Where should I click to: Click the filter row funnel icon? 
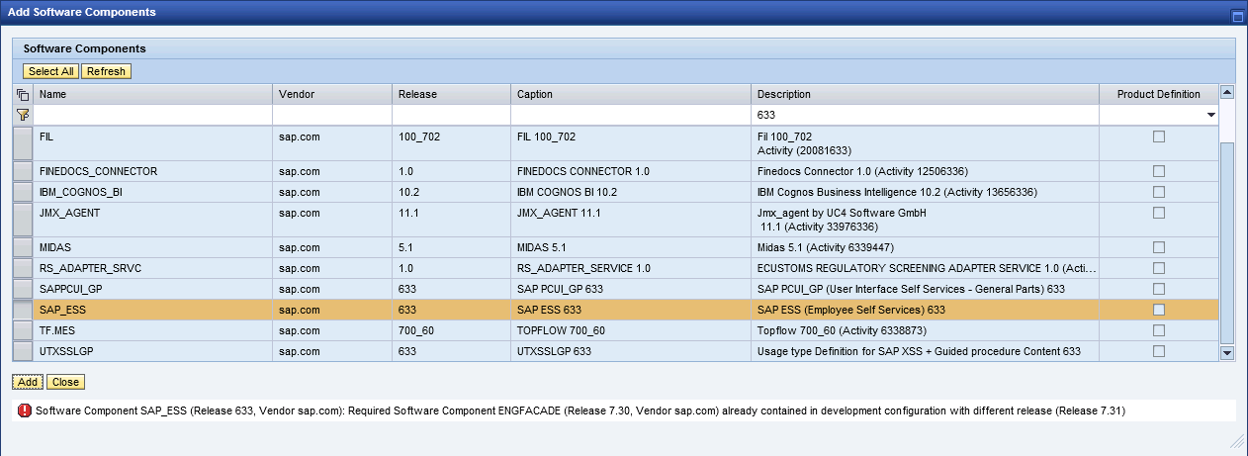[22, 115]
